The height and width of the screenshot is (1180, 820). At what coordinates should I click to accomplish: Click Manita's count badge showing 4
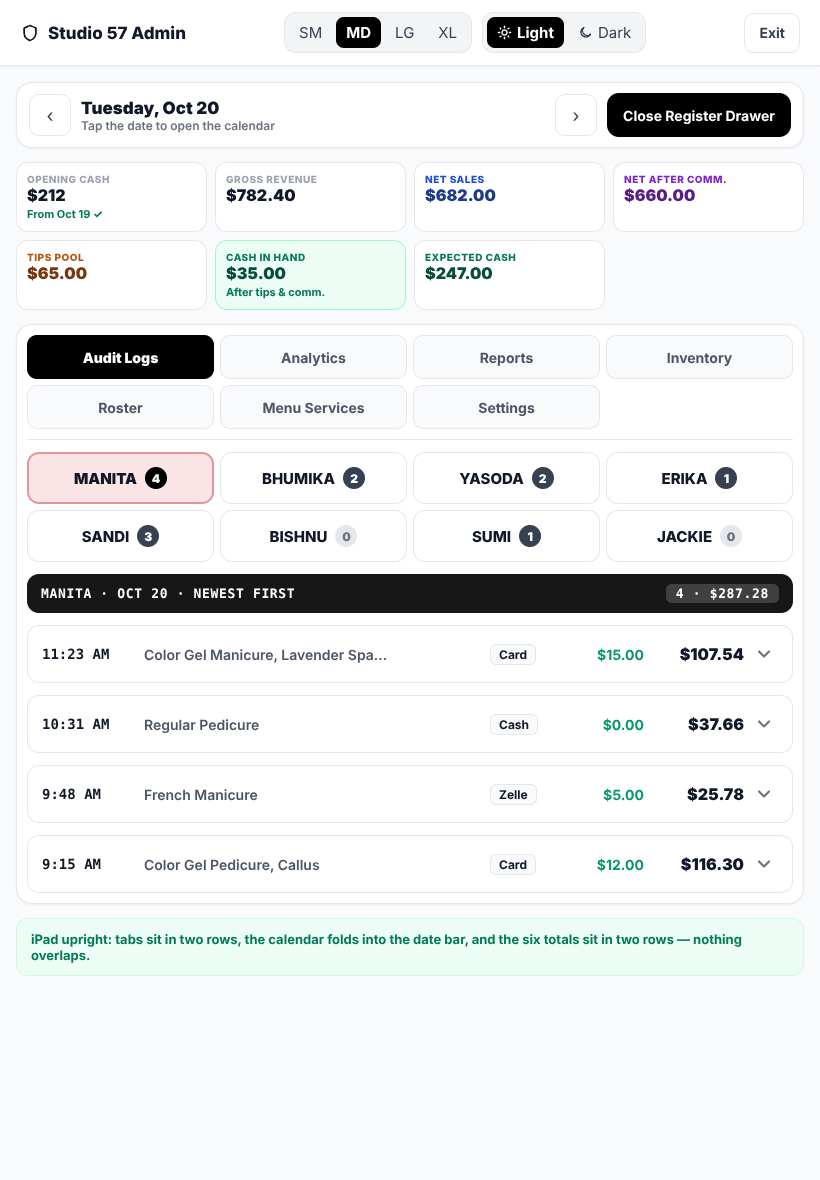pos(156,479)
